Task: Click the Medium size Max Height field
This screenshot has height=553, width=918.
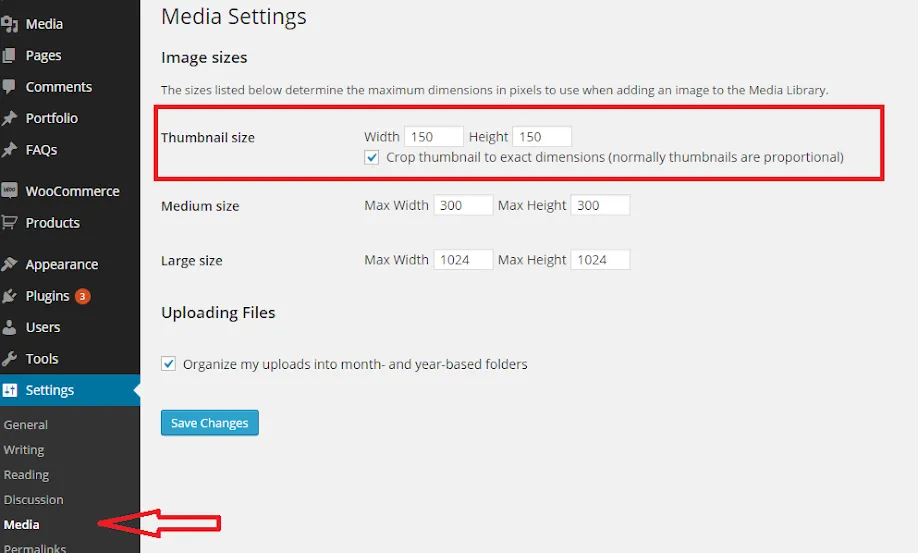Action: [x=600, y=205]
